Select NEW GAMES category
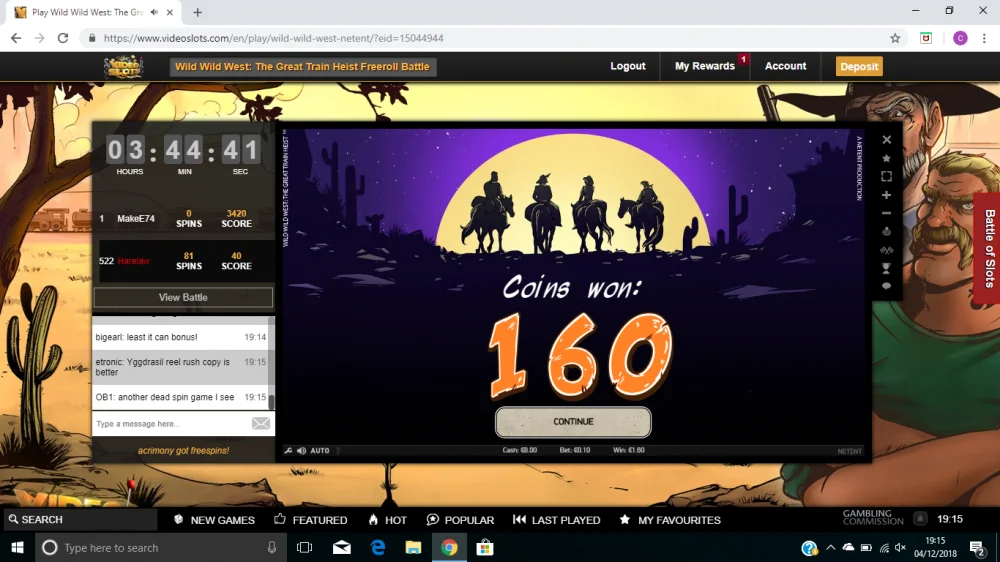Viewport: 1000px width, 562px height. (214, 520)
